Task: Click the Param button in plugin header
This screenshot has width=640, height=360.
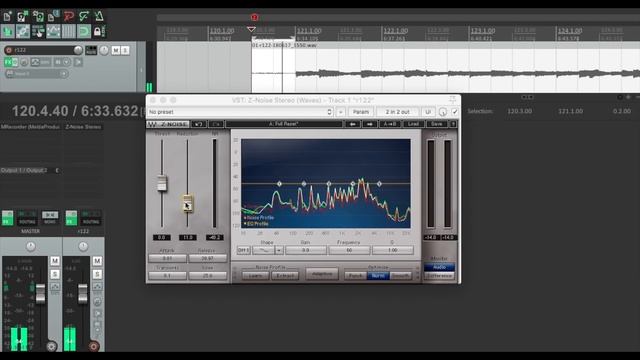Action: click(361, 112)
